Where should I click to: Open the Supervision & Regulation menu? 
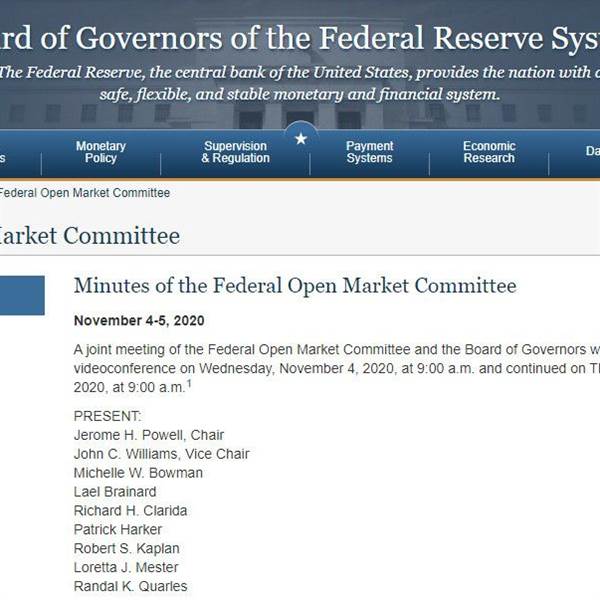tap(235, 152)
